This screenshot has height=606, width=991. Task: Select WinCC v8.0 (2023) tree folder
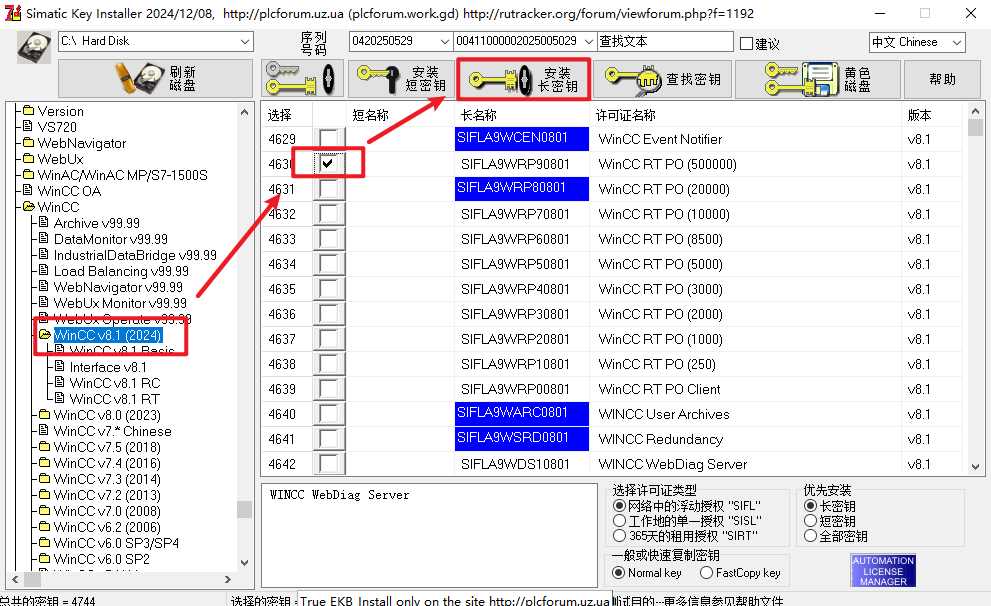(106, 415)
